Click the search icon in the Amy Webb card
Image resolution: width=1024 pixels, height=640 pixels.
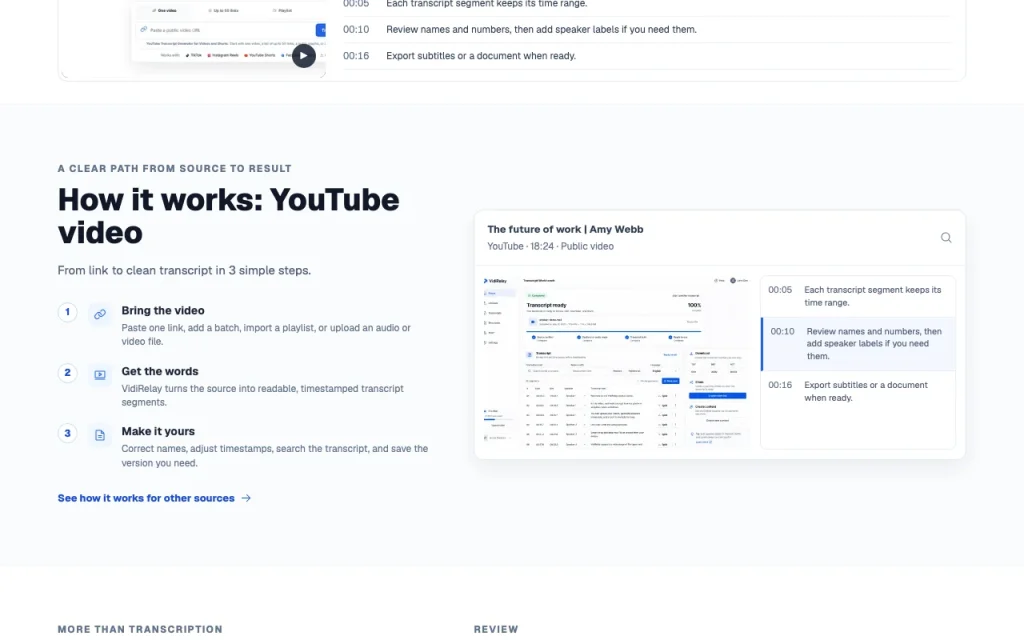coord(946,238)
